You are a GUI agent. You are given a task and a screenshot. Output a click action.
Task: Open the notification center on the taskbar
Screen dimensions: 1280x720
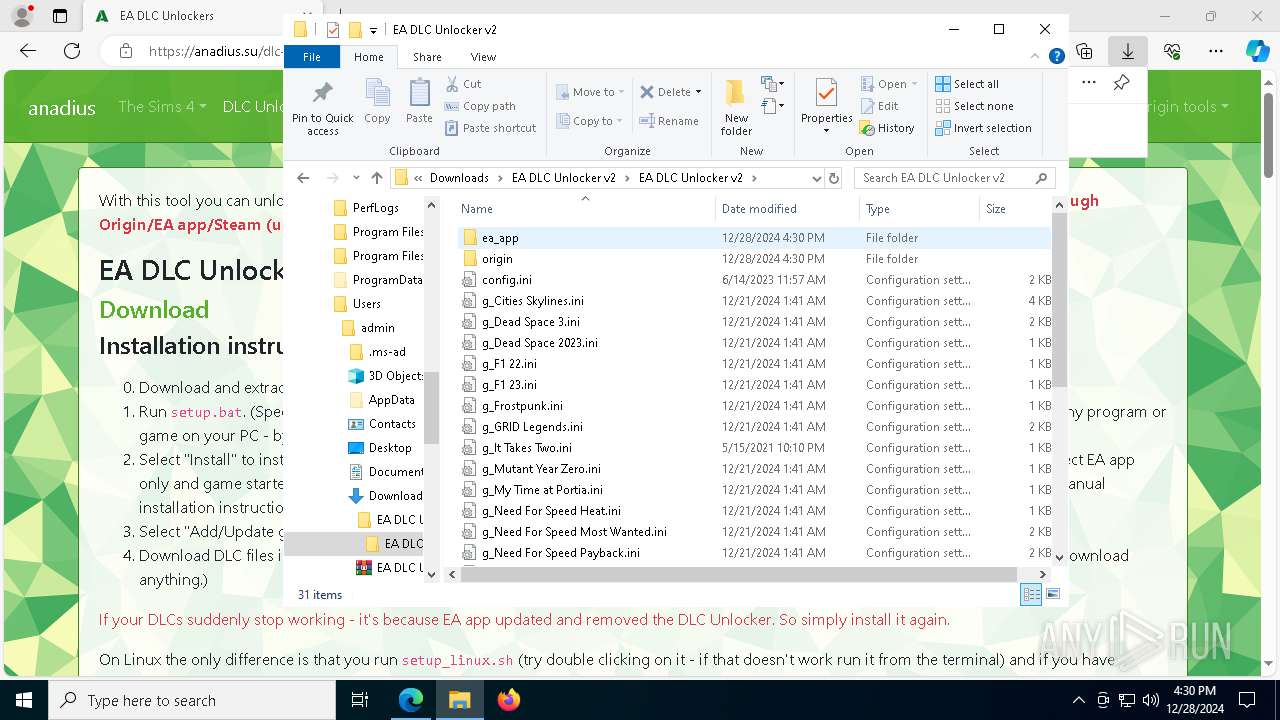[x=1247, y=700]
